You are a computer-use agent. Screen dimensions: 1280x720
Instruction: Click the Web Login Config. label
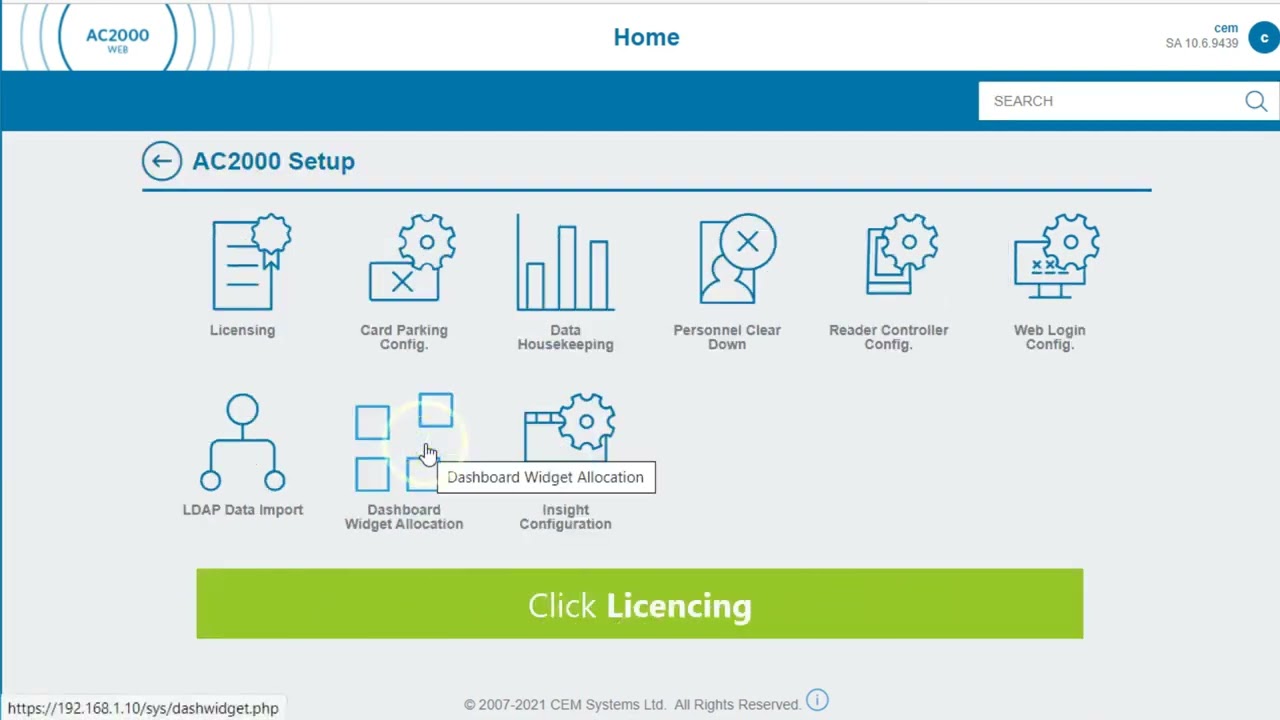point(1049,337)
